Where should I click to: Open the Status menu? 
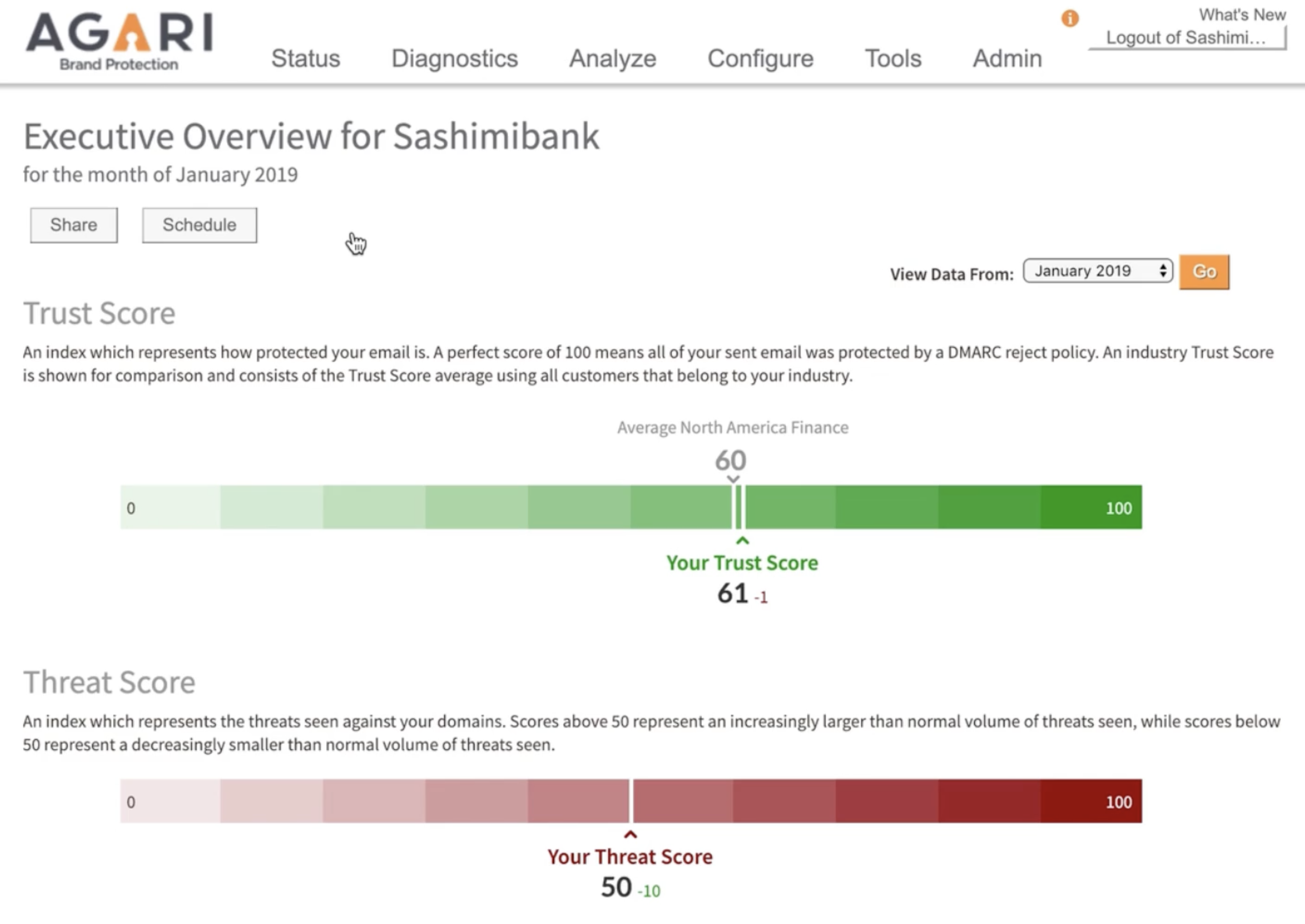pyautogui.click(x=306, y=59)
